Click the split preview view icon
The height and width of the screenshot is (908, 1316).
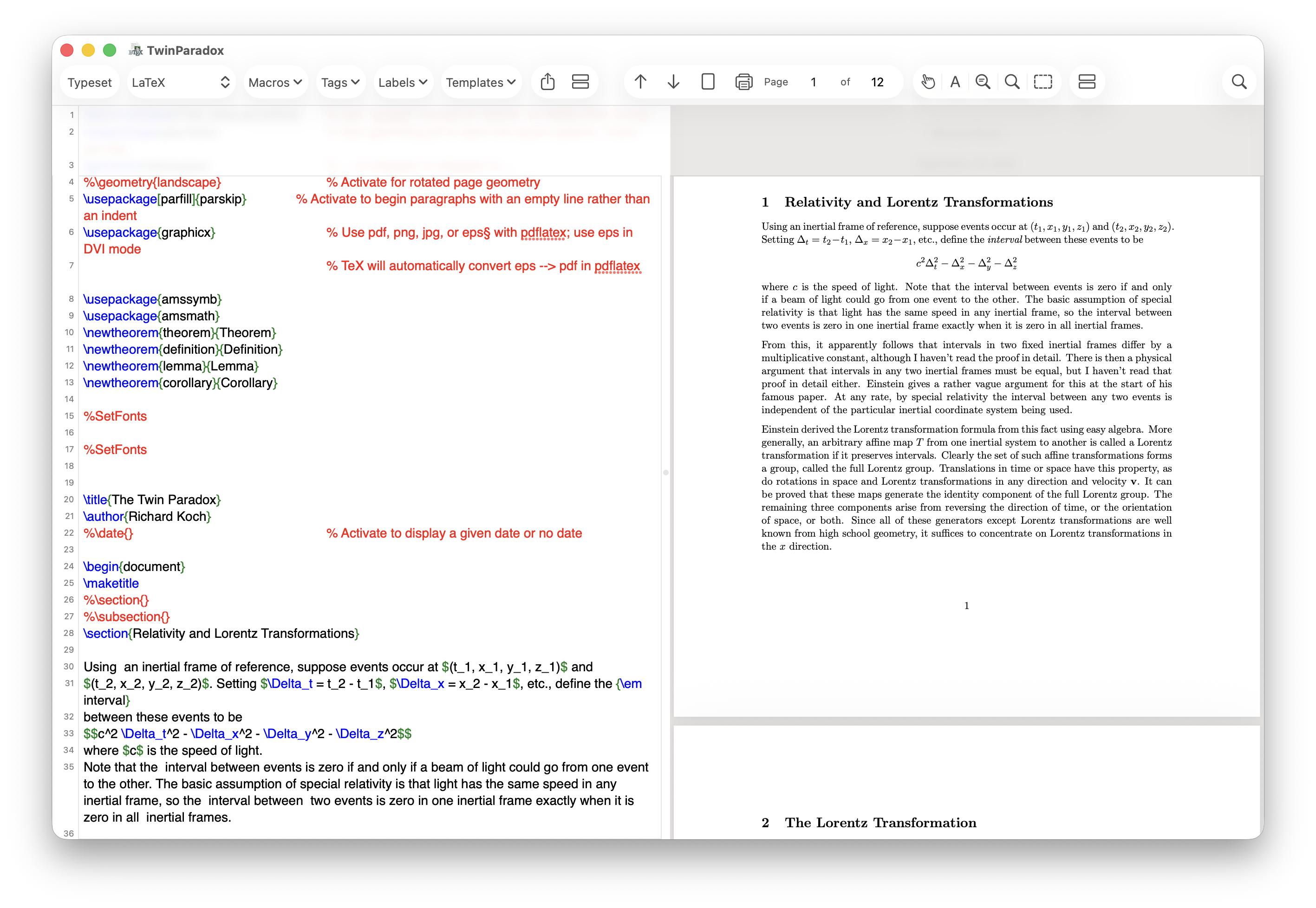[1087, 82]
